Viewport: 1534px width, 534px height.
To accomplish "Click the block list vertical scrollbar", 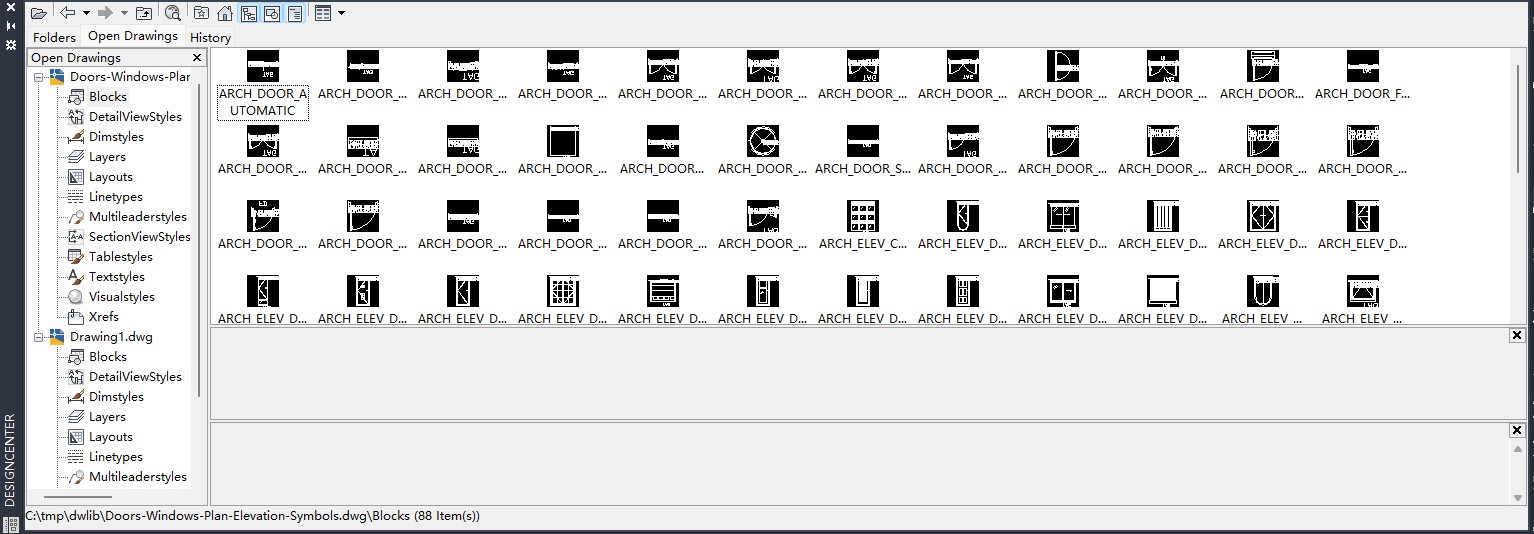I will pyautogui.click(x=1520, y=118).
